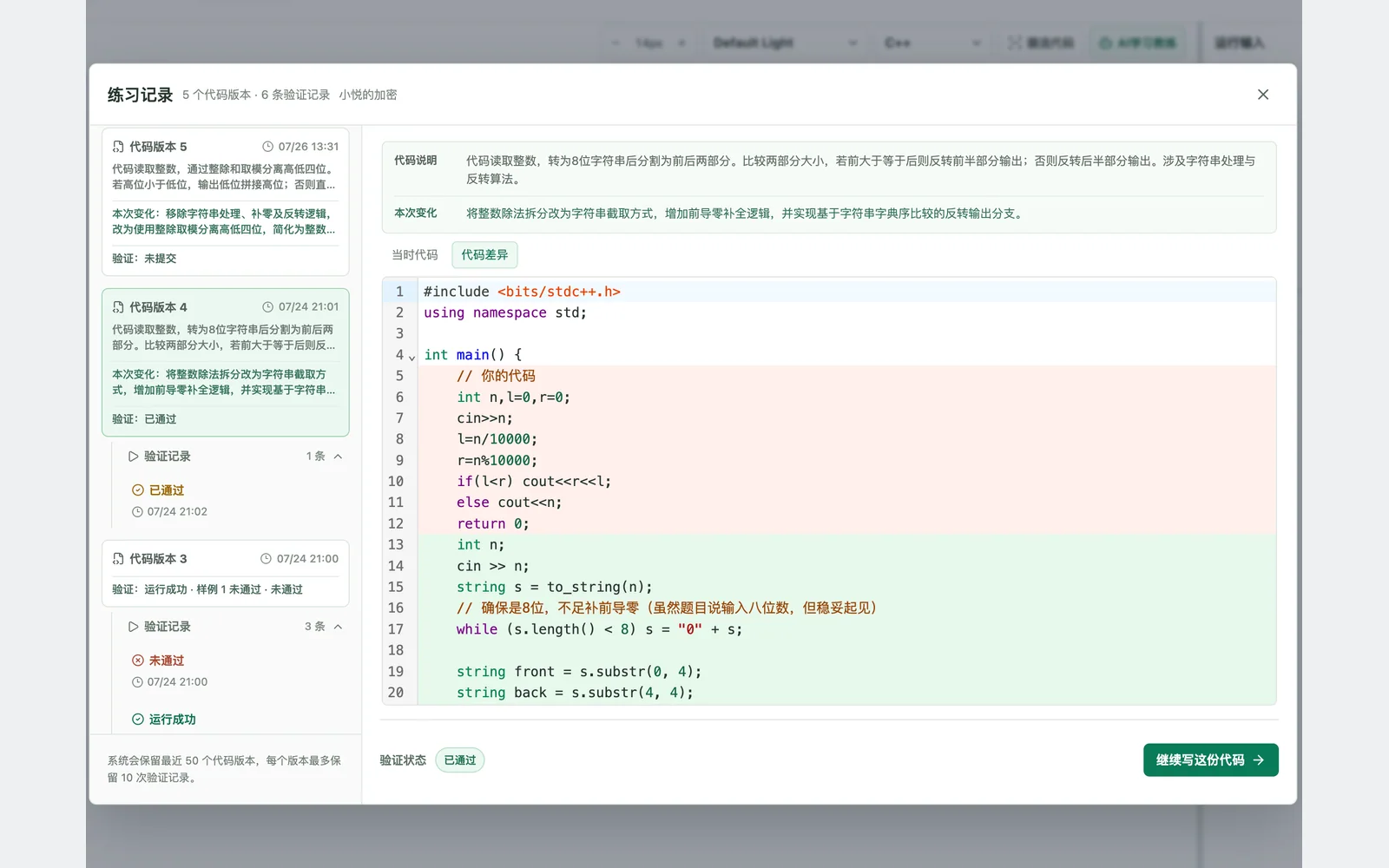Click the clock icon next to 07/26 13:31
The image size is (1389, 868).
click(268, 147)
